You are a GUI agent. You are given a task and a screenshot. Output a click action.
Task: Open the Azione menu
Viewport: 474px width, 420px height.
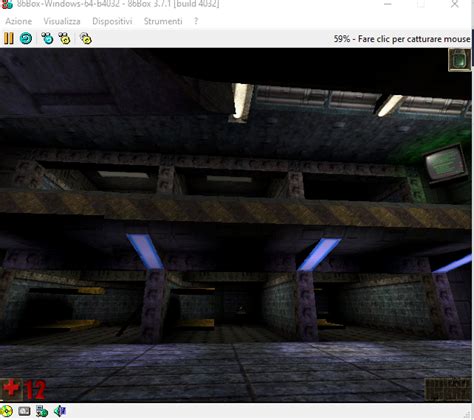19,21
